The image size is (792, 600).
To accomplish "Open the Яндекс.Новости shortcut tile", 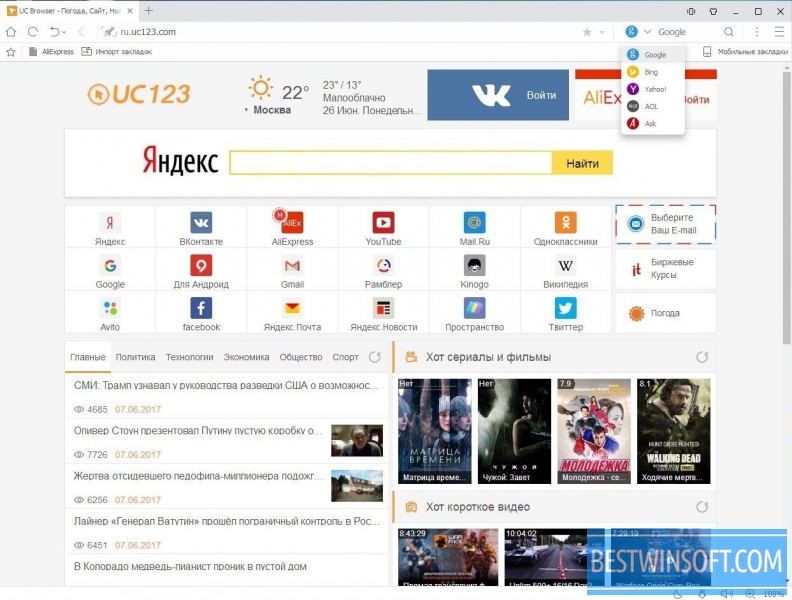I will pyautogui.click(x=383, y=312).
